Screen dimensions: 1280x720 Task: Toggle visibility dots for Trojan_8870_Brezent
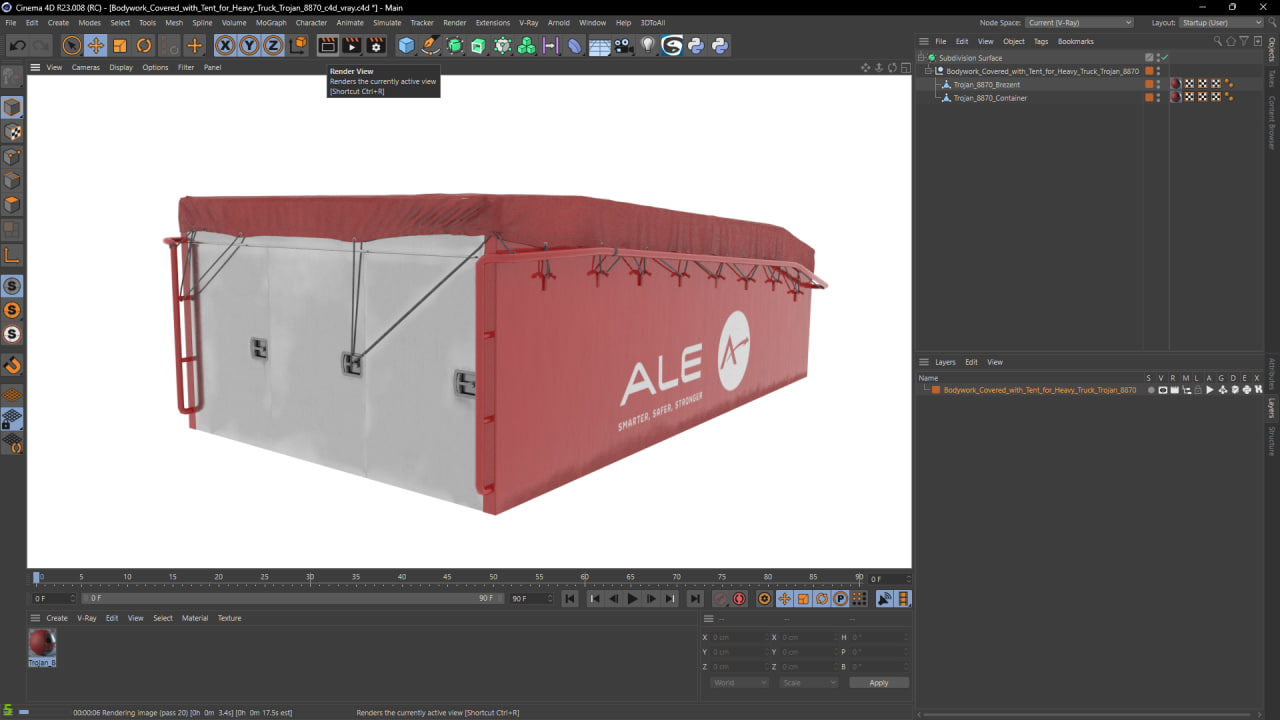coord(1159,84)
